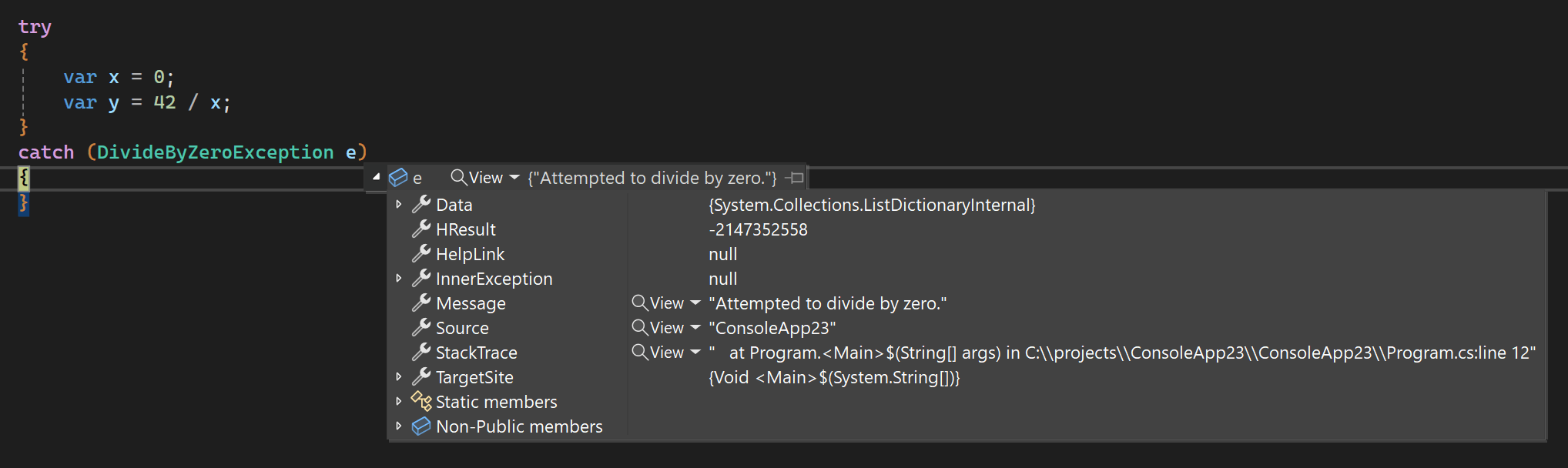Open the View dropdown arrow next to e
The image size is (1568, 468).
click(514, 178)
